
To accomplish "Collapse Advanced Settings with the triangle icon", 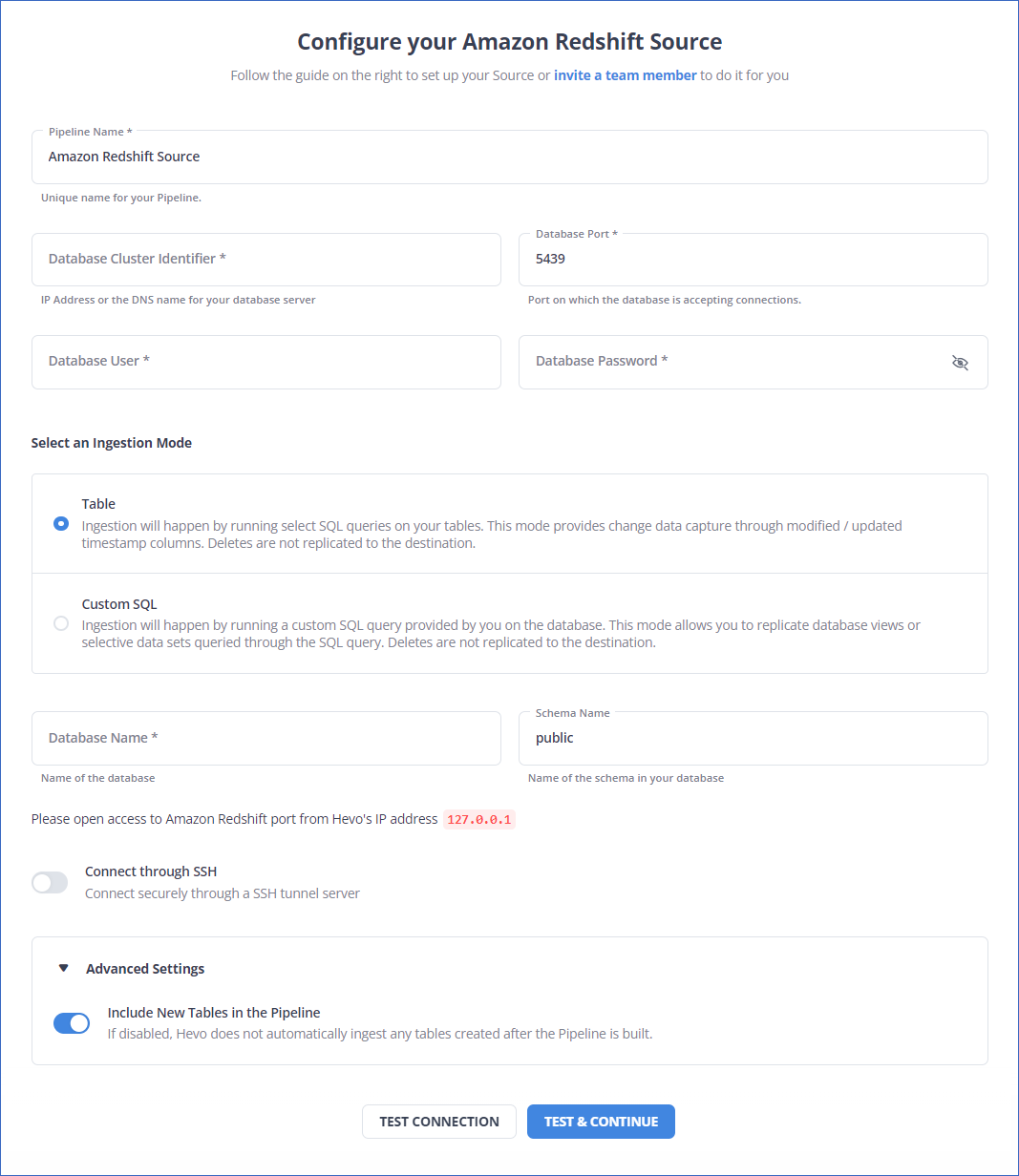I will tap(64, 968).
